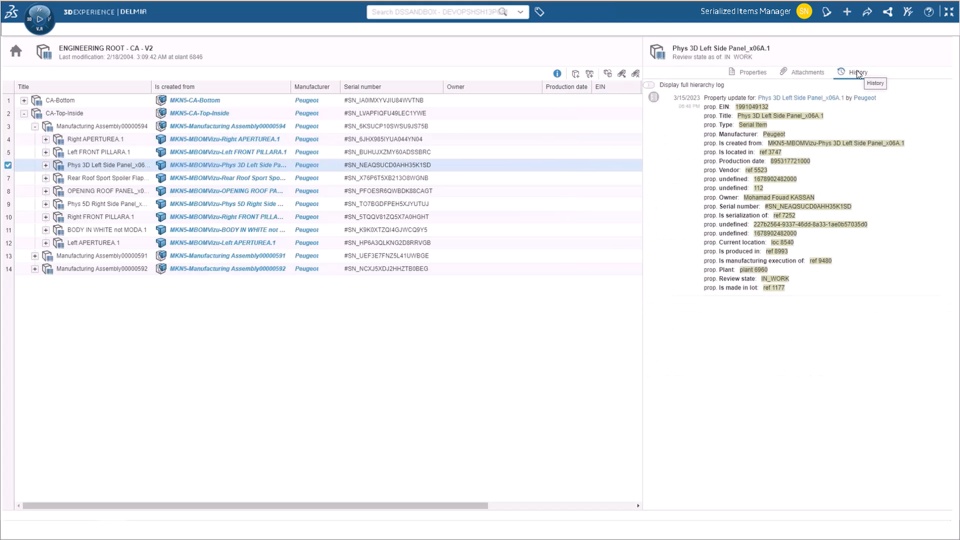Expand Right APERTUREA.1 node
This screenshot has height=540, width=960.
[x=46, y=139]
